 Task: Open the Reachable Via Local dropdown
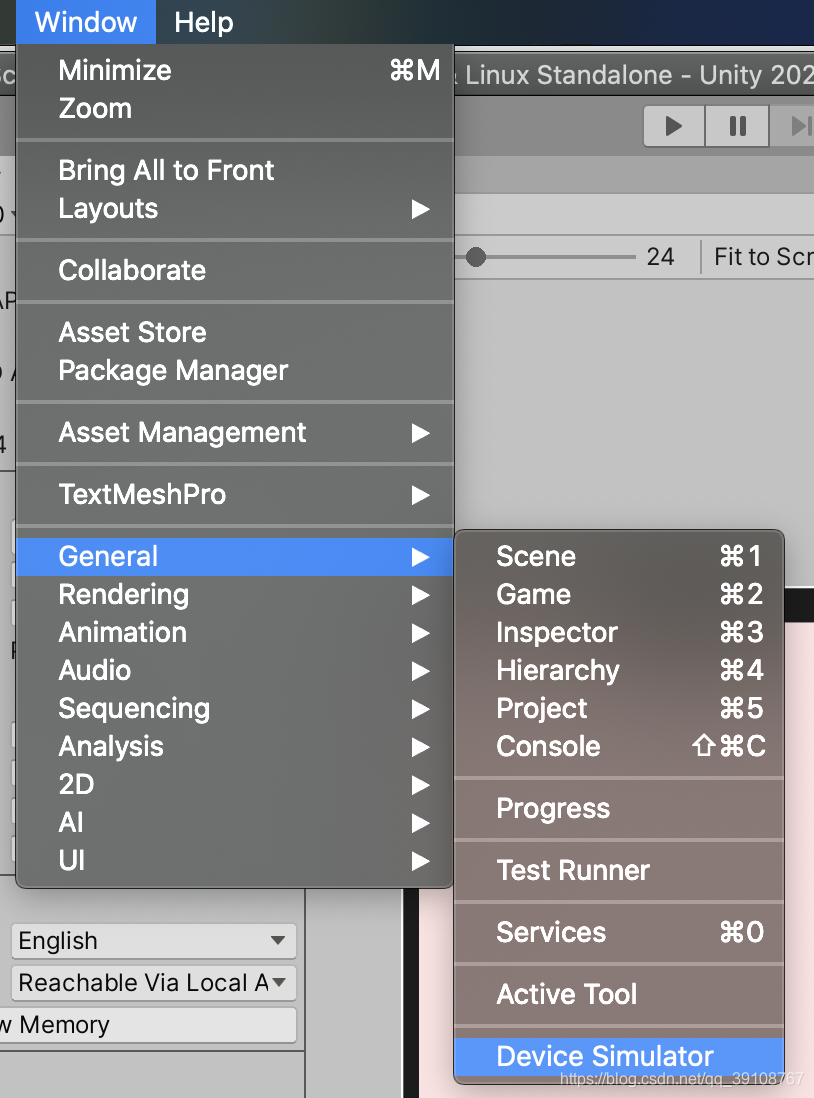(x=154, y=983)
